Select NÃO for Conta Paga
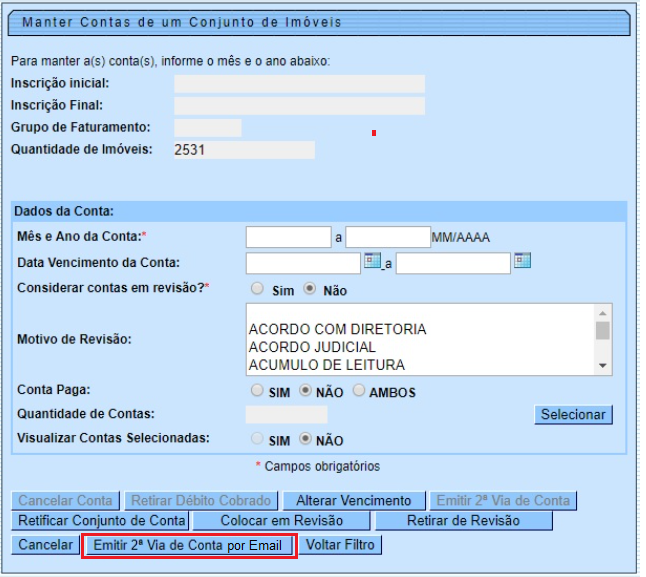Image resolution: width=646 pixels, height=577 pixels. click(x=305, y=390)
